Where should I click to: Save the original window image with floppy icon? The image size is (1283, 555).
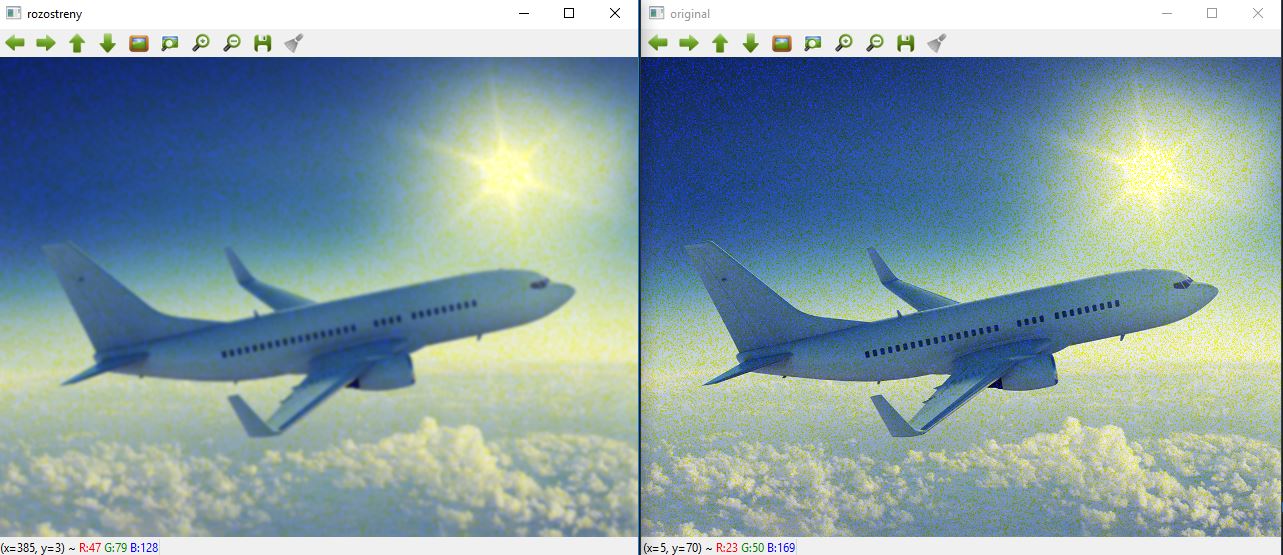click(x=905, y=43)
